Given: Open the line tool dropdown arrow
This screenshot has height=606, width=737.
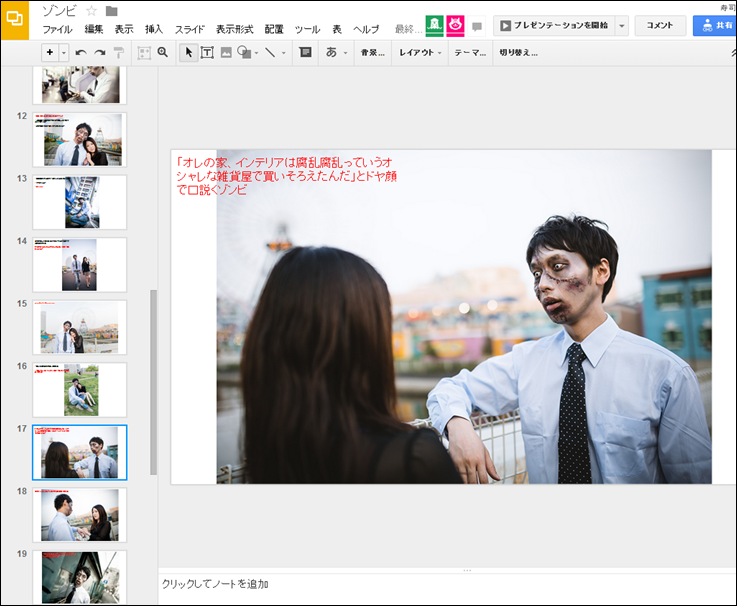Looking at the screenshot, I should click(x=283, y=53).
